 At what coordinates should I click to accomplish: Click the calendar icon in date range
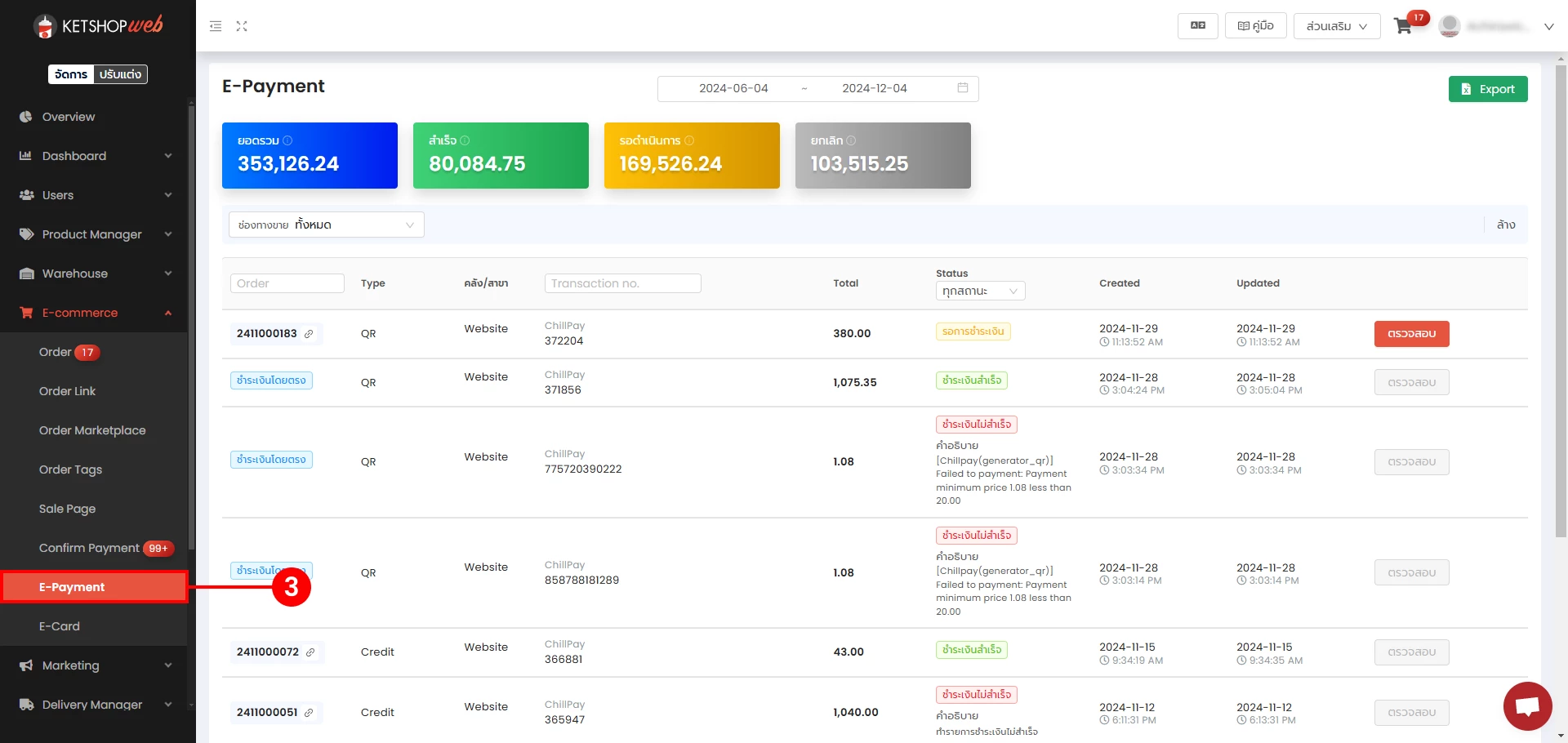[963, 88]
